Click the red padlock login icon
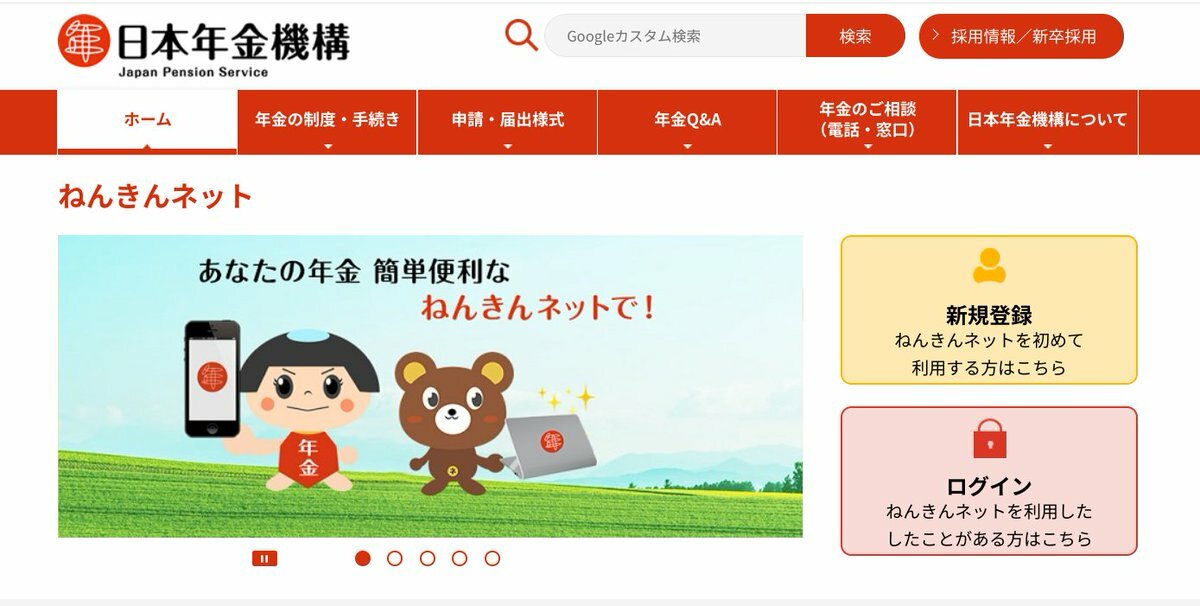The height and width of the screenshot is (606, 1200). click(989, 438)
